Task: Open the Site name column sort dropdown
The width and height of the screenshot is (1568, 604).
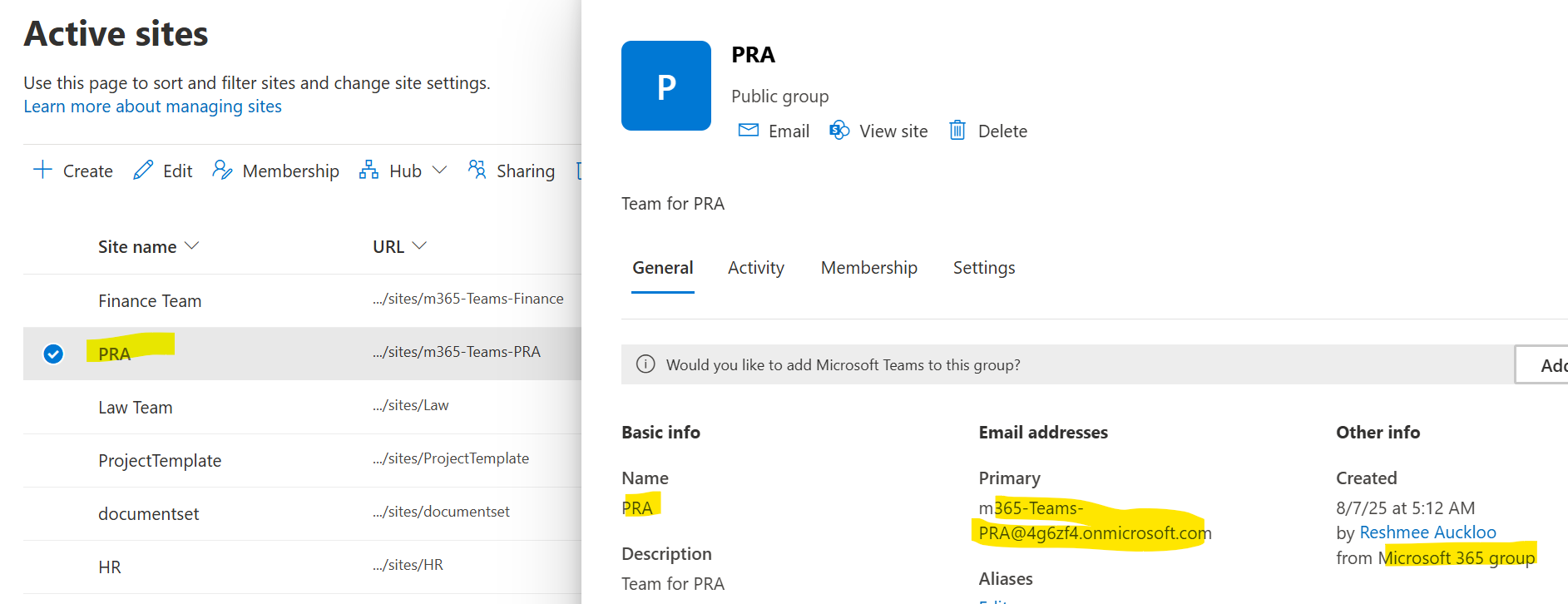Action: pos(192,246)
